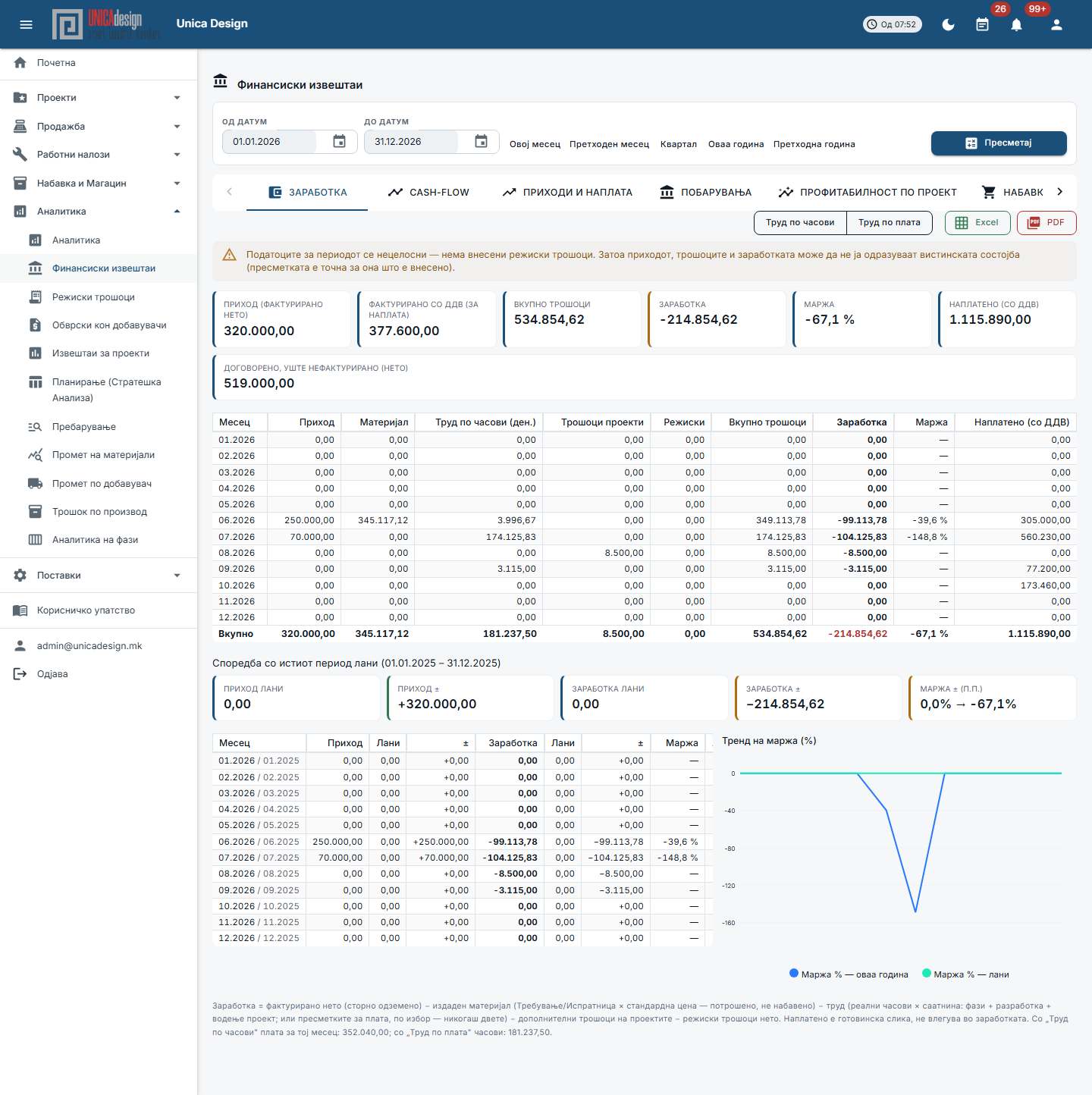Collapse the Аналитика sidebar section
The image size is (1092, 1095).
point(99,212)
